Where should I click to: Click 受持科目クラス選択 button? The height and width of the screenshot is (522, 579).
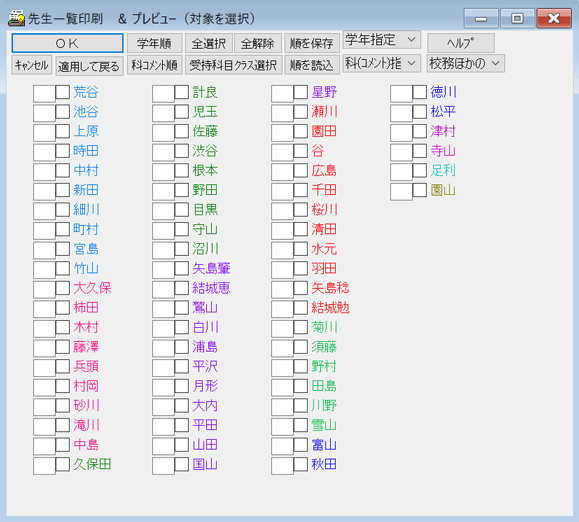[233, 65]
